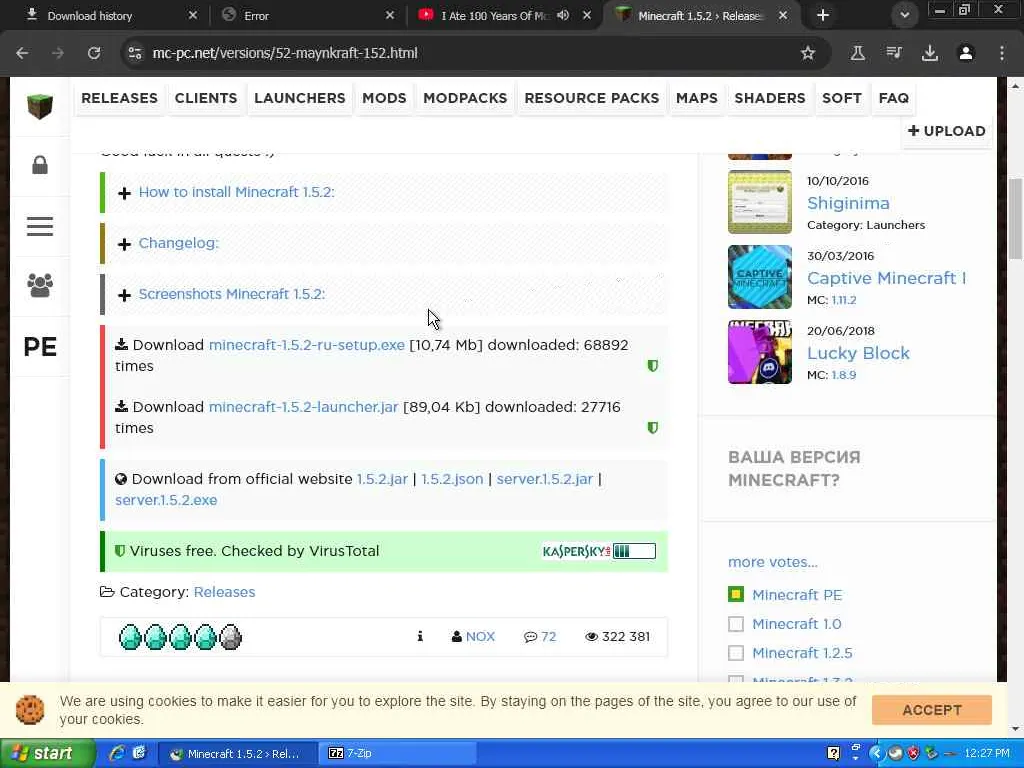Expand Screenshots Minecraft 1.5.2 section
Screen dimensions: 1024x768
point(232,294)
